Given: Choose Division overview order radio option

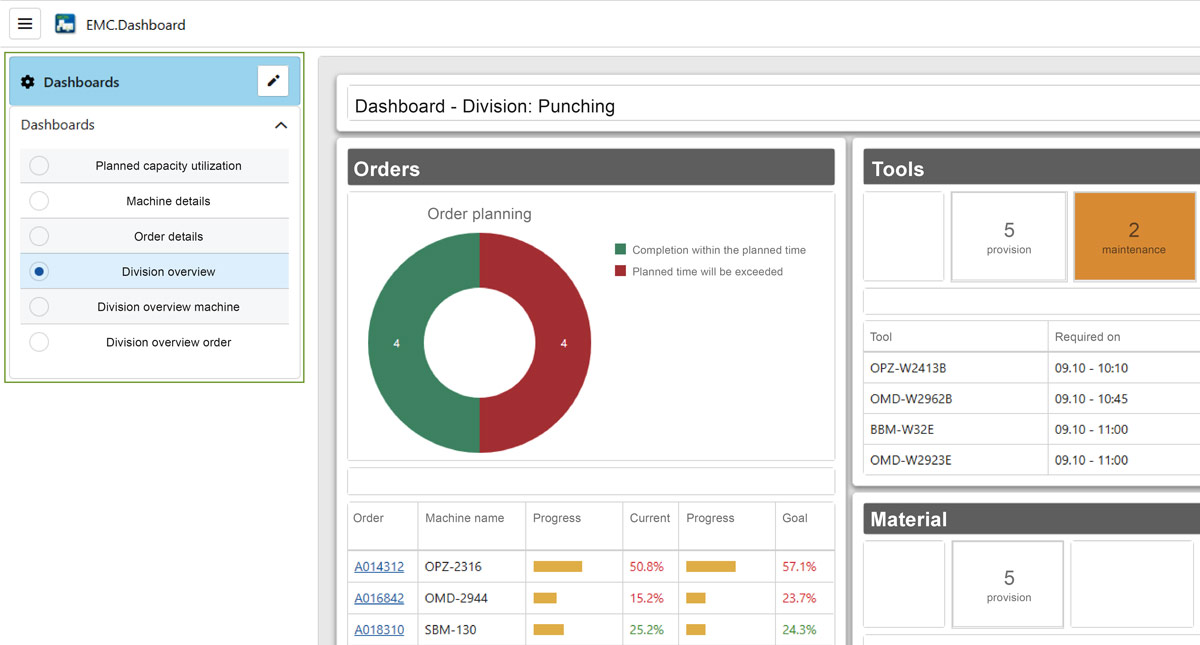Looking at the screenshot, I should coord(39,342).
